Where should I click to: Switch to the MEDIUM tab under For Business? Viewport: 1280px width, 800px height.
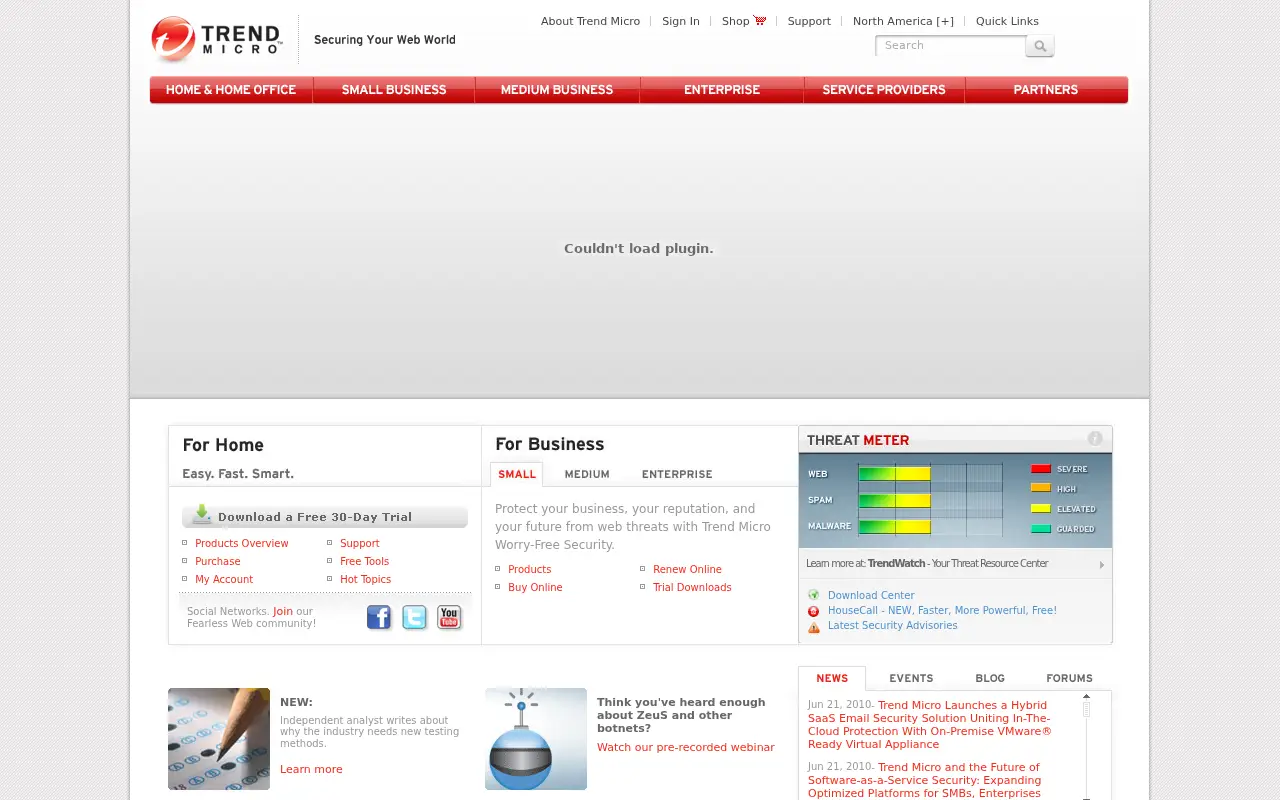tap(587, 474)
